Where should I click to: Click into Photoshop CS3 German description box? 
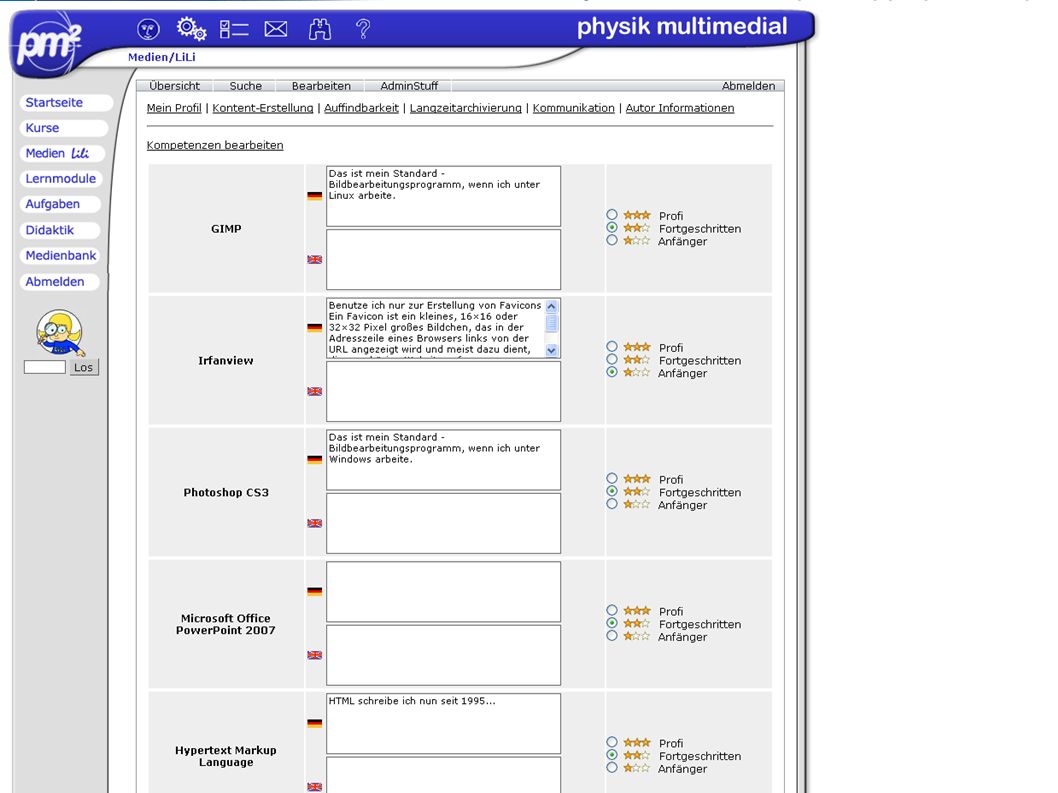443,460
